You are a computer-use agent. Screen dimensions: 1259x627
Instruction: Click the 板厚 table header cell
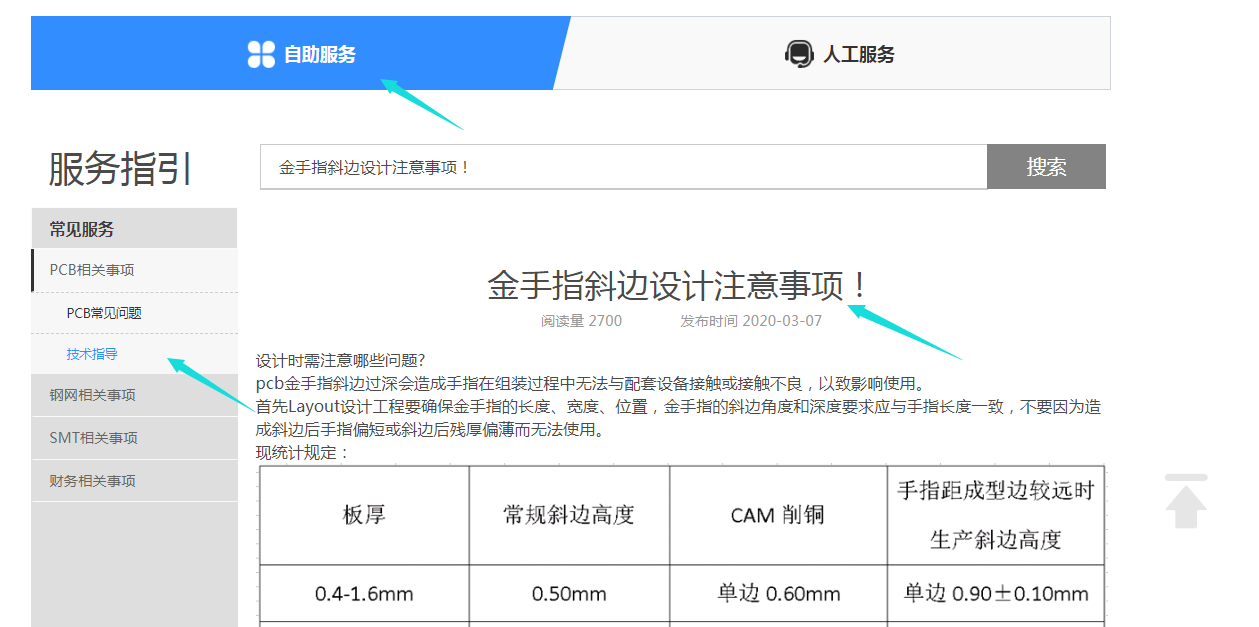(x=364, y=515)
